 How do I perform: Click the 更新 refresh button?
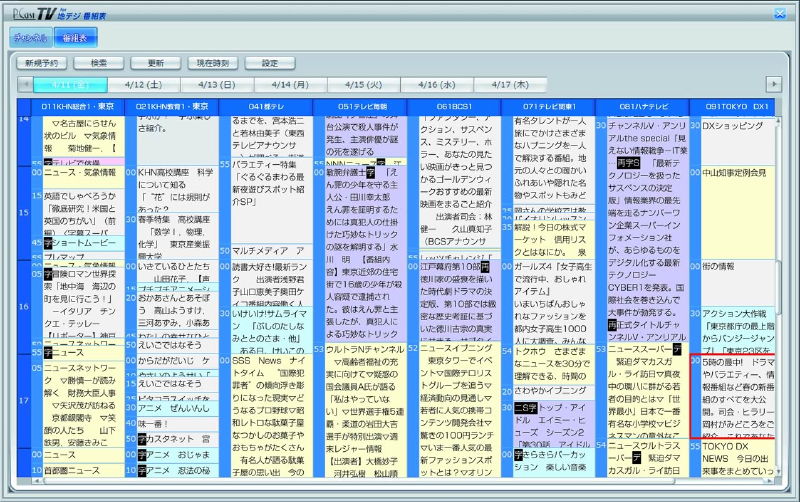point(156,62)
